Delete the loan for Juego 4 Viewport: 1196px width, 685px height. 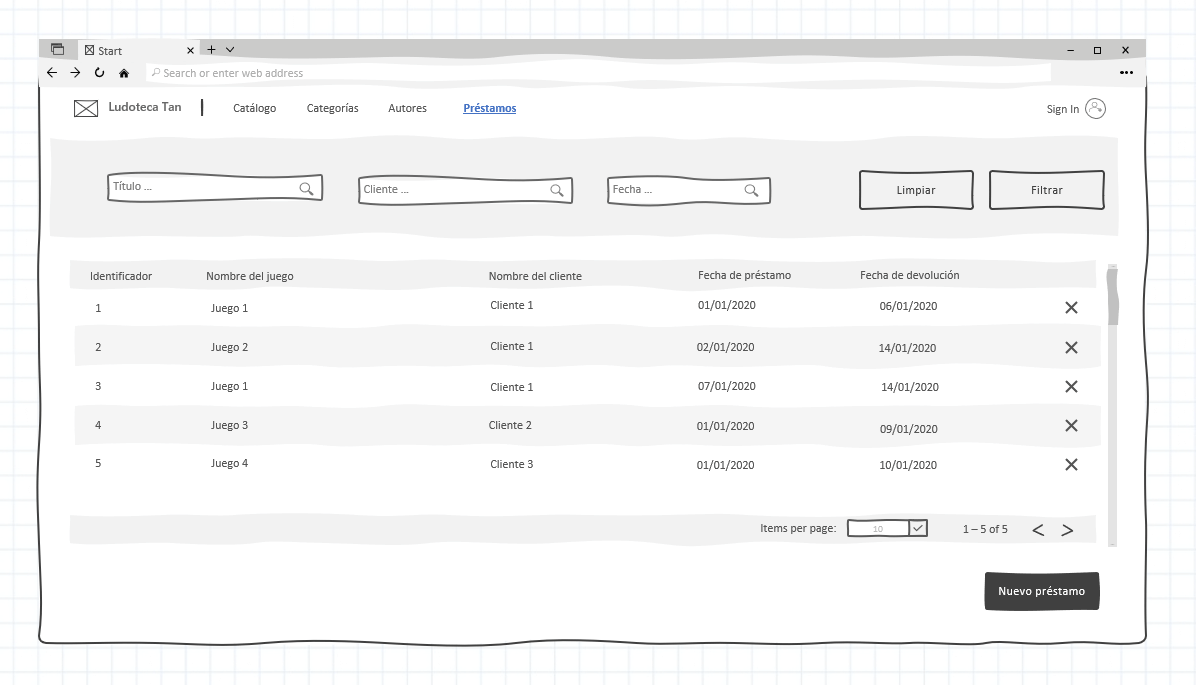click(x=1071, y=465)
